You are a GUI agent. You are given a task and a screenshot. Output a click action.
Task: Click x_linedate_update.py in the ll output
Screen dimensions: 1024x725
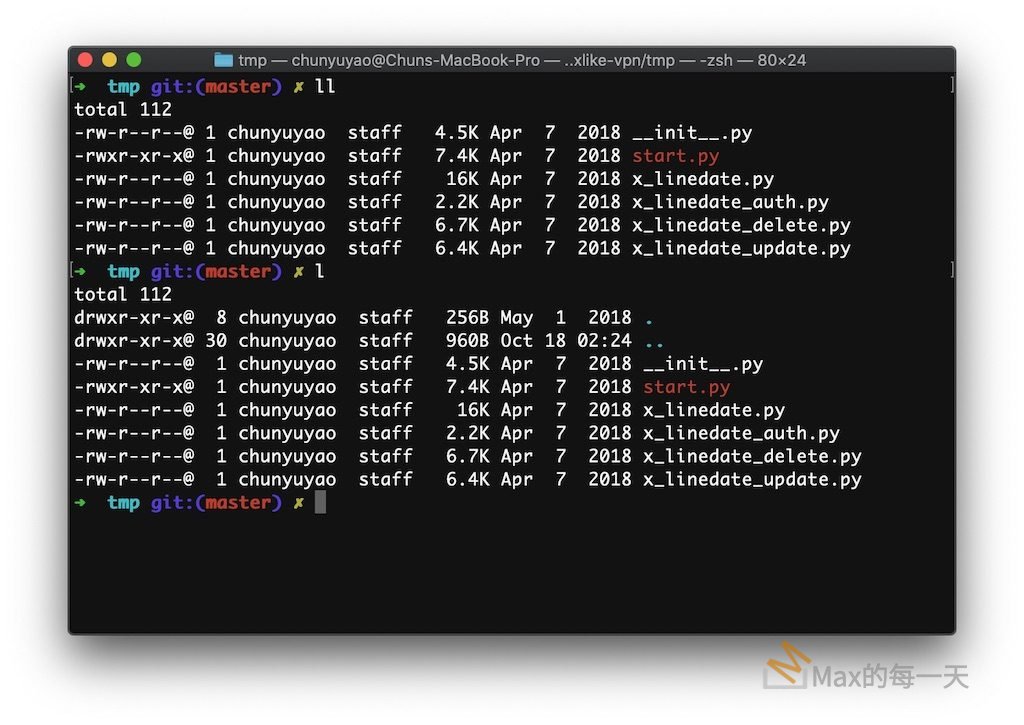point(741,248)
